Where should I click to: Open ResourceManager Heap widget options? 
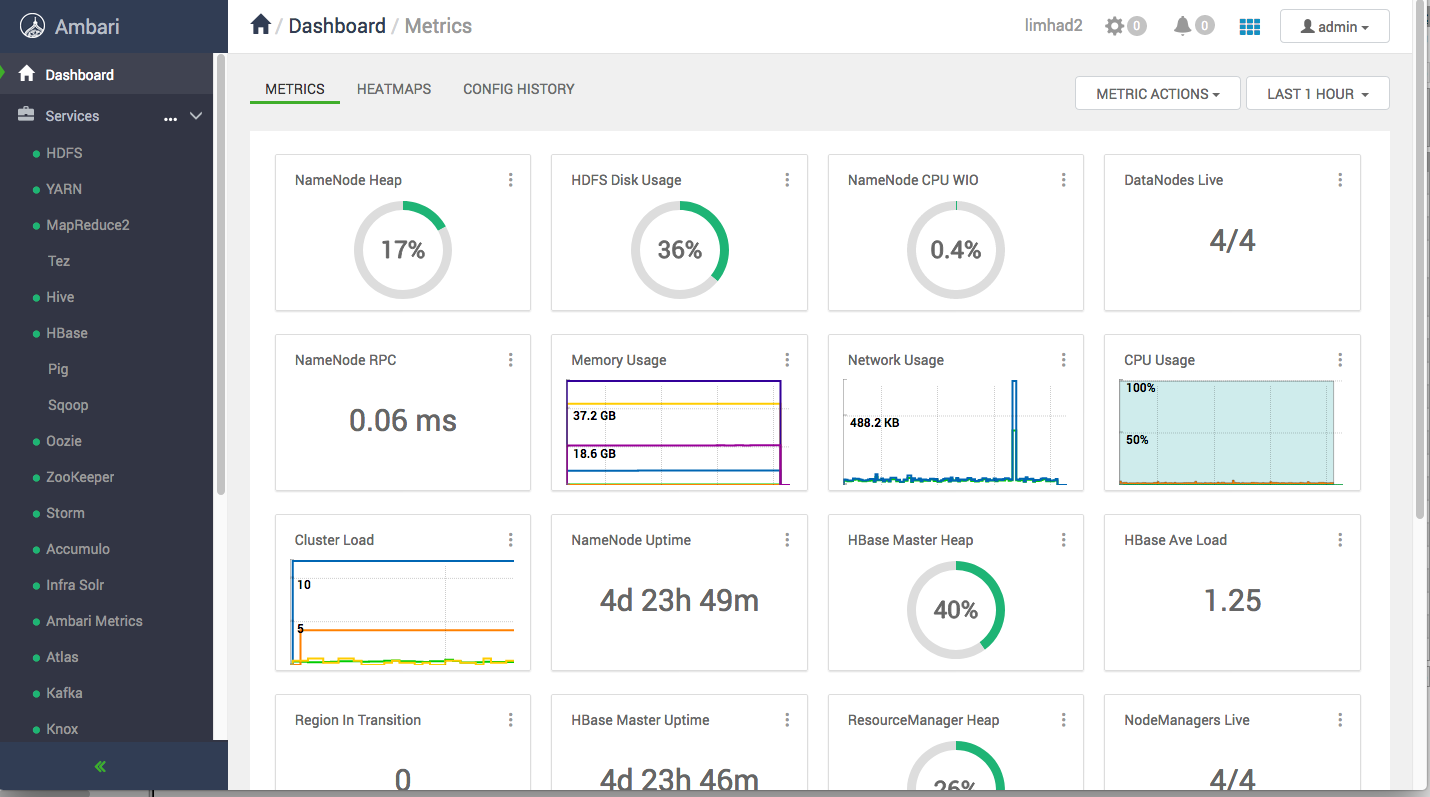click(x=1064, y=720)
